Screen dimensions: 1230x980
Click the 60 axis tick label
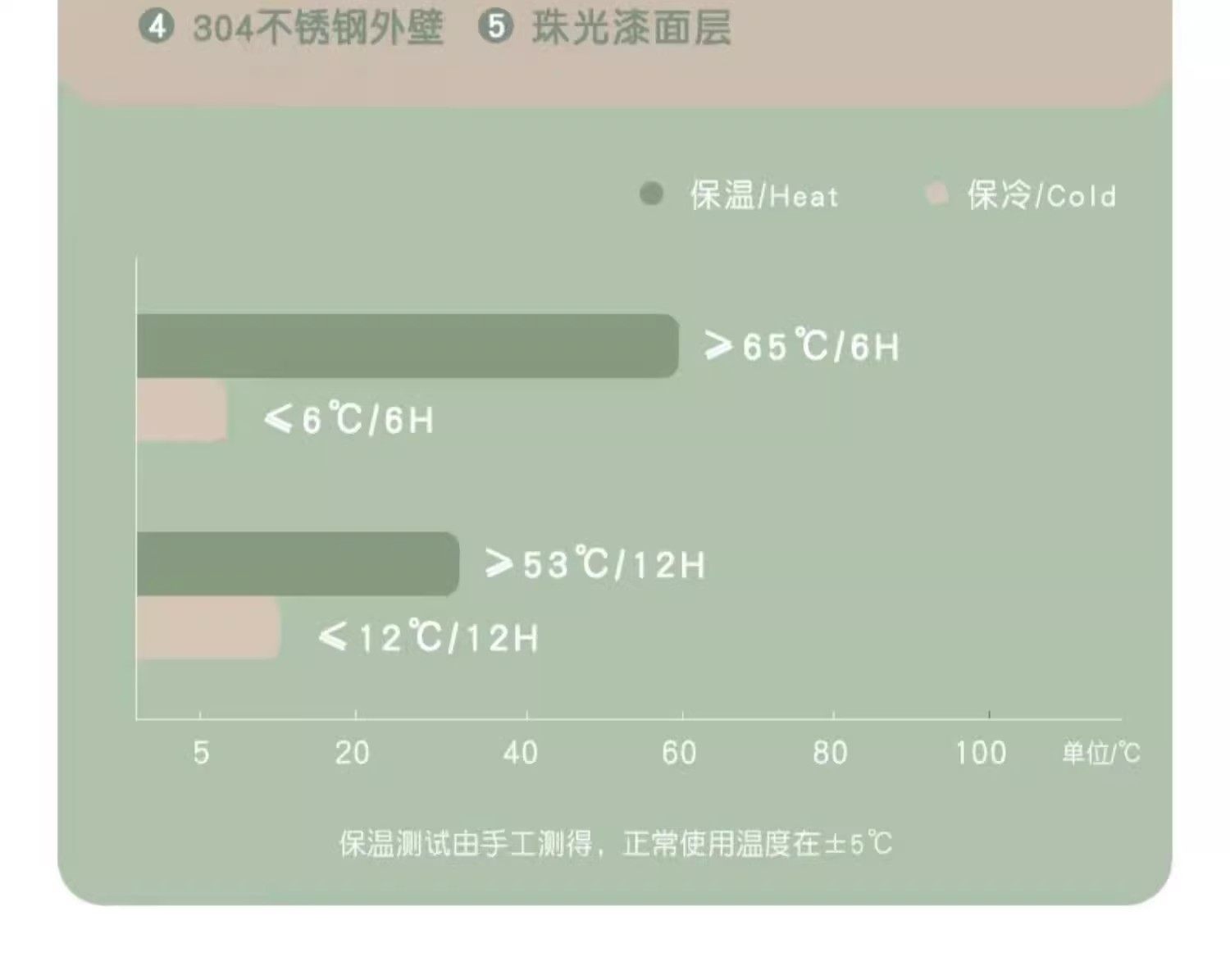click(679, 753)
